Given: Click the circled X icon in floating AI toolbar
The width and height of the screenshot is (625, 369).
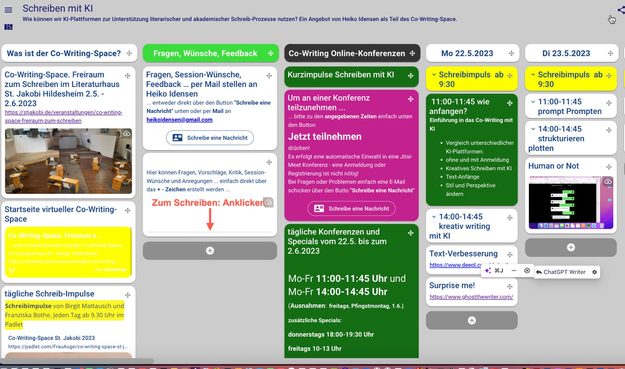Looking at the screenshot, I should tap(527, 271).
